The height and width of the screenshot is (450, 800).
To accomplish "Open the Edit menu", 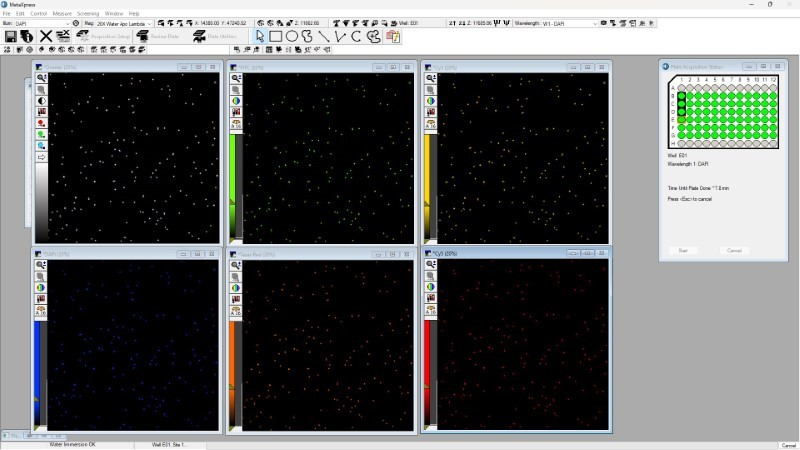I will [x=20, y=14].
